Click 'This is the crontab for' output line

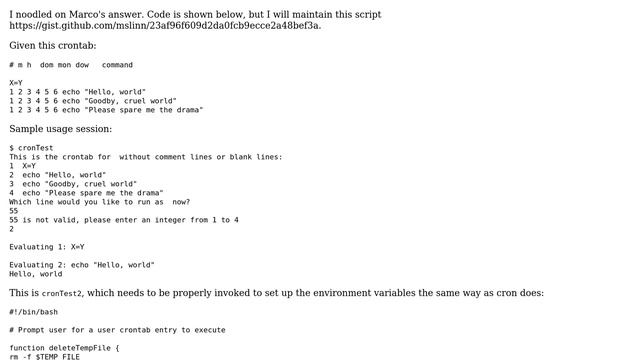146,157
